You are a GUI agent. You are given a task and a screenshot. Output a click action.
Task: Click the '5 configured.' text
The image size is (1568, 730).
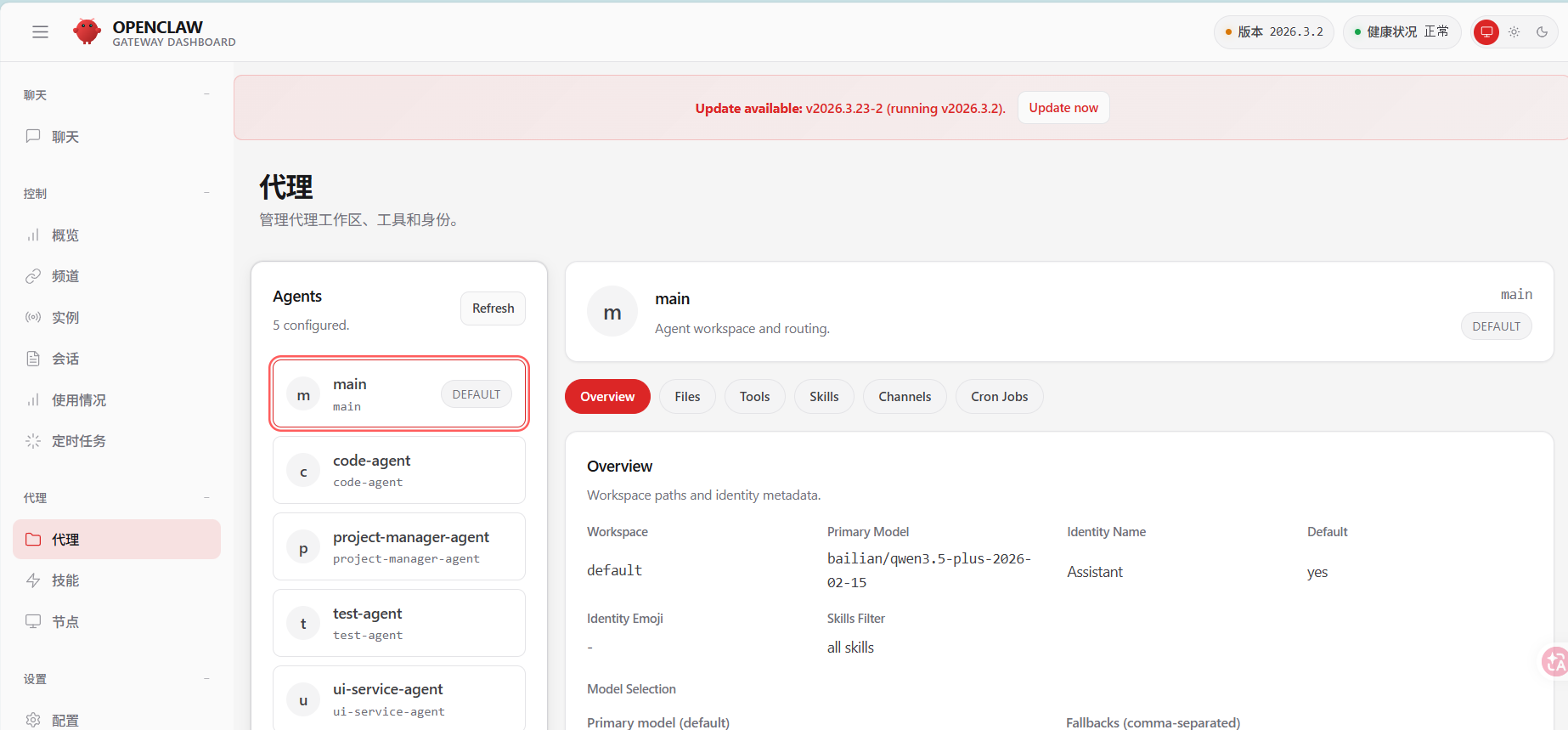point(311,325)
